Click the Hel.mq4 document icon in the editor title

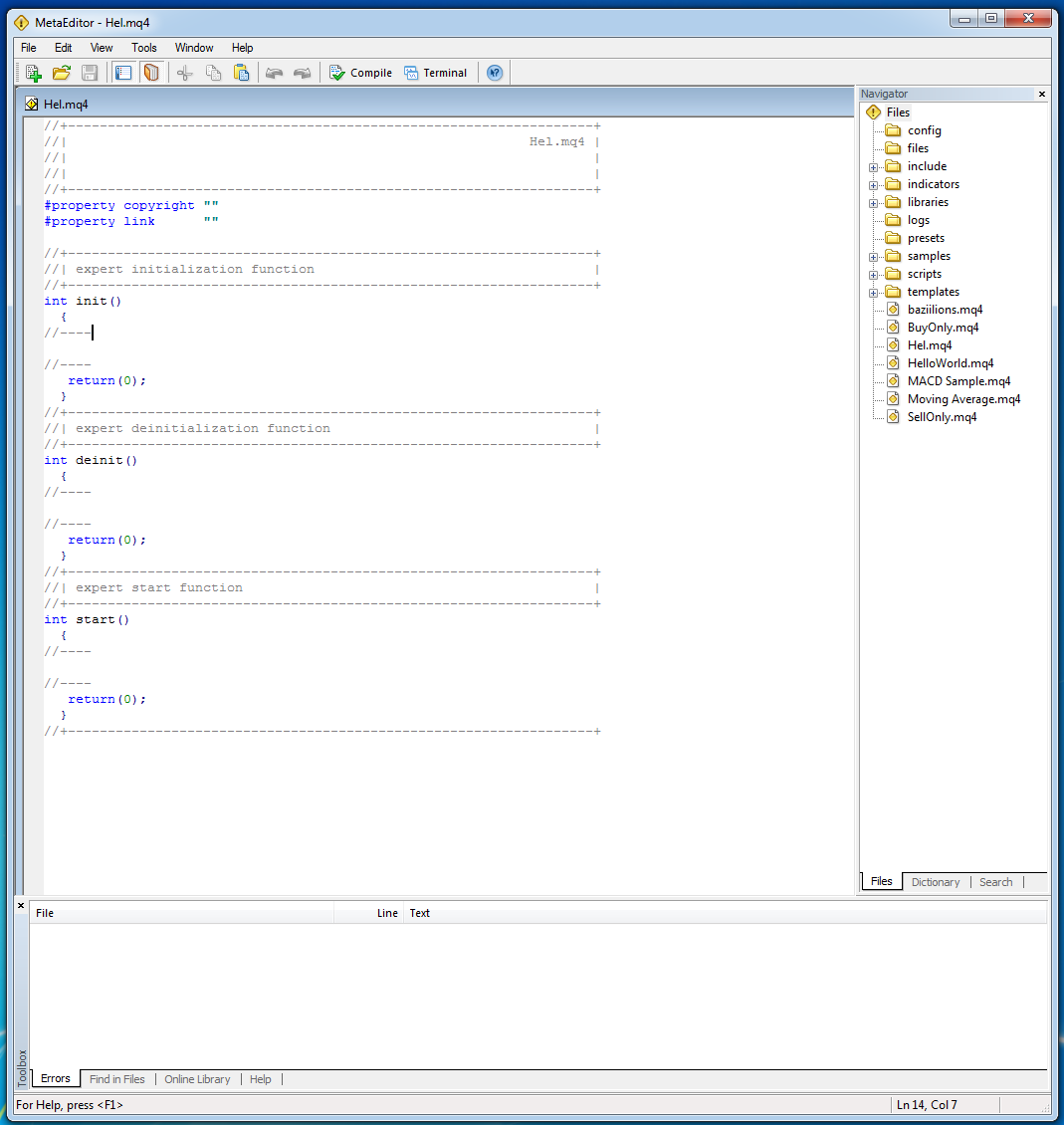point(32,105)
